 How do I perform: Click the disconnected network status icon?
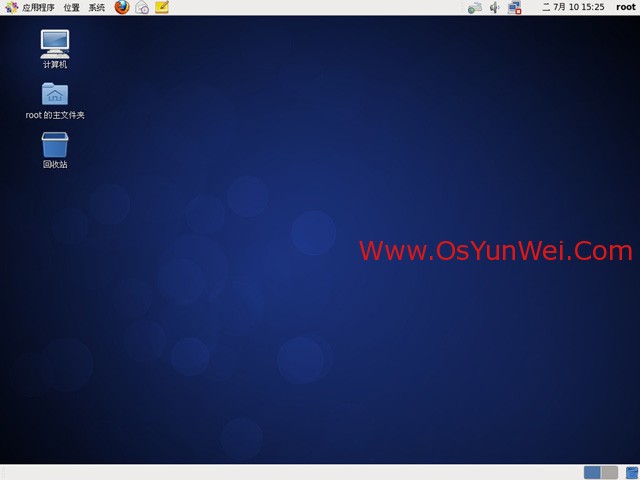pyautogui.click(x=515, y=7)
